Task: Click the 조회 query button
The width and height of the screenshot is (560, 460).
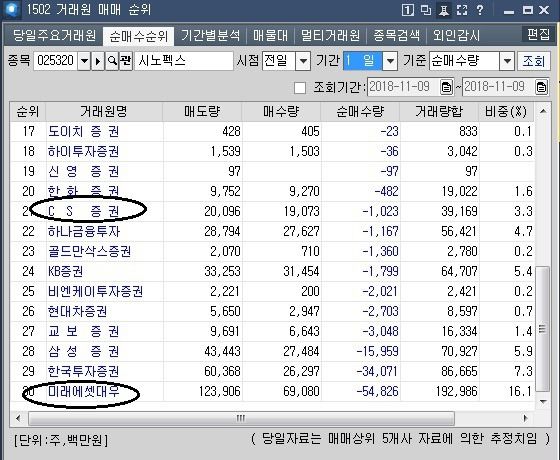Action: click(534, 61)
